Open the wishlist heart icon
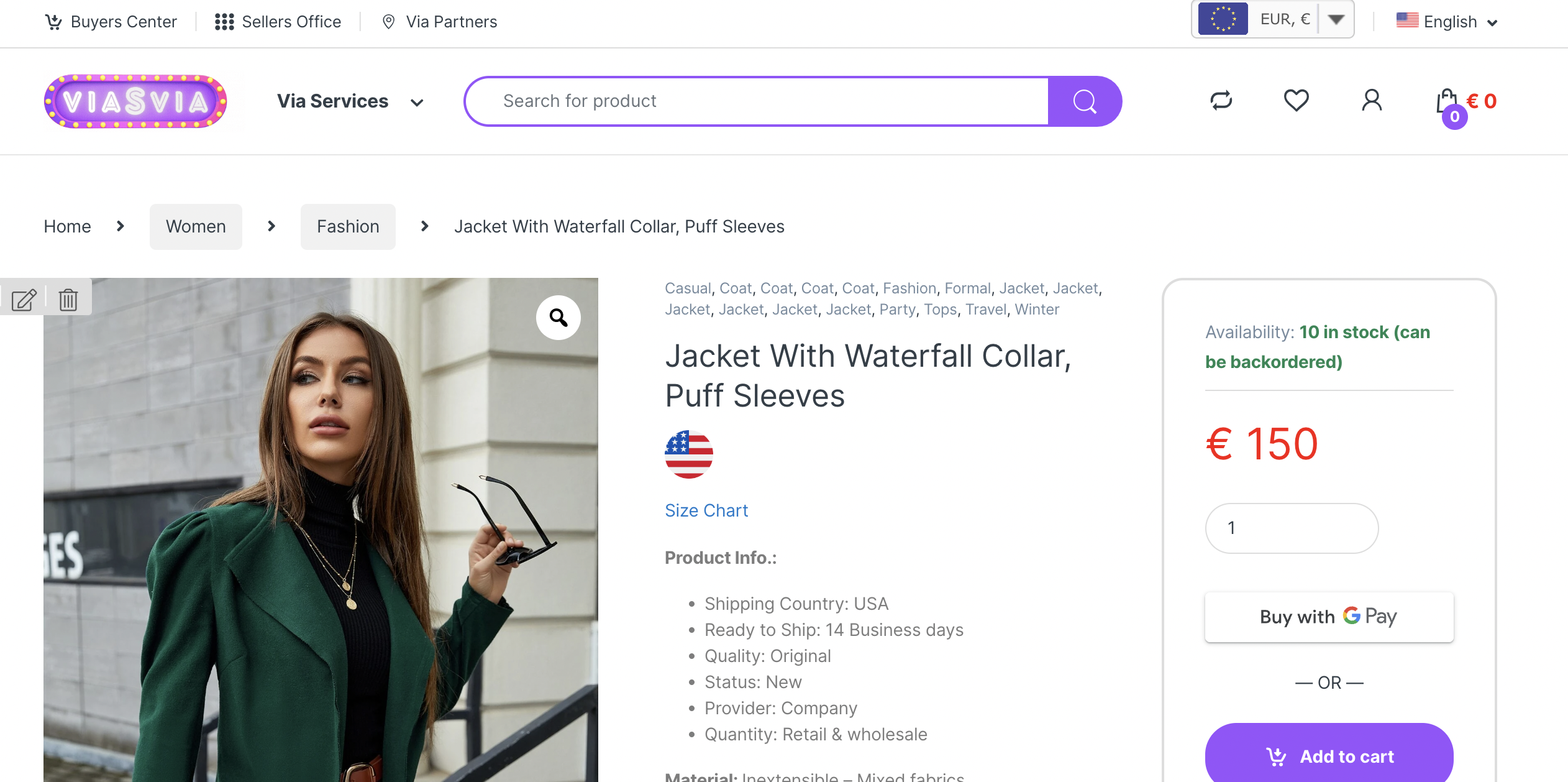Viewport: 1568px width, 782px height. click(x=1296, y=101)
